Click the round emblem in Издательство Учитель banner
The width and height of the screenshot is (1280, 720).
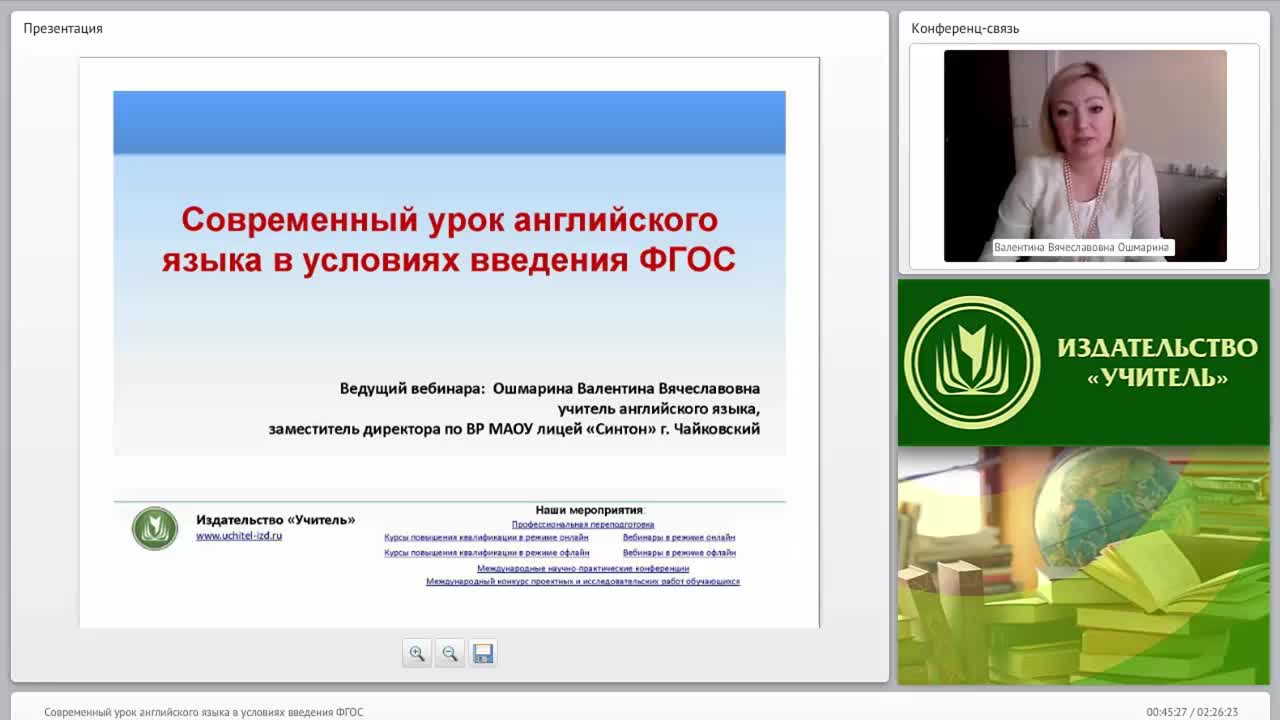(x=972, y=362)
